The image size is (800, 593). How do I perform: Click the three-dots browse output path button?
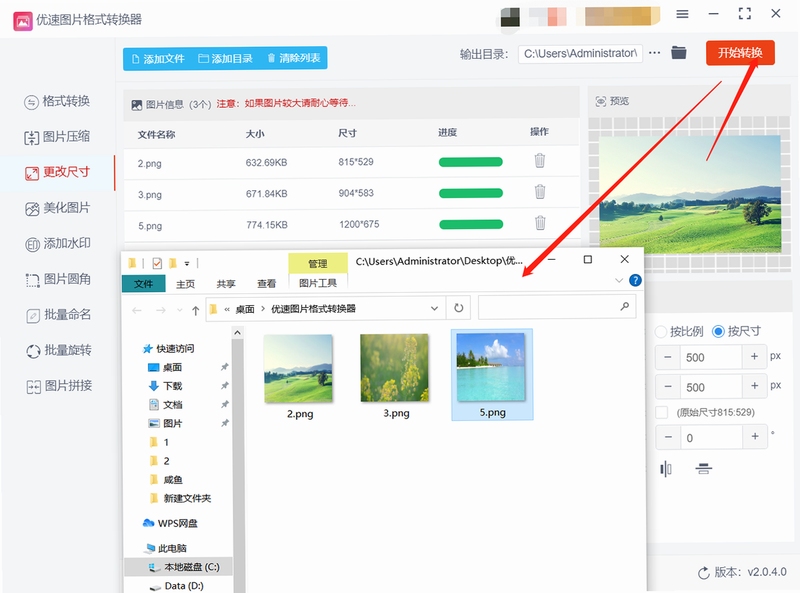click(655, 53)
